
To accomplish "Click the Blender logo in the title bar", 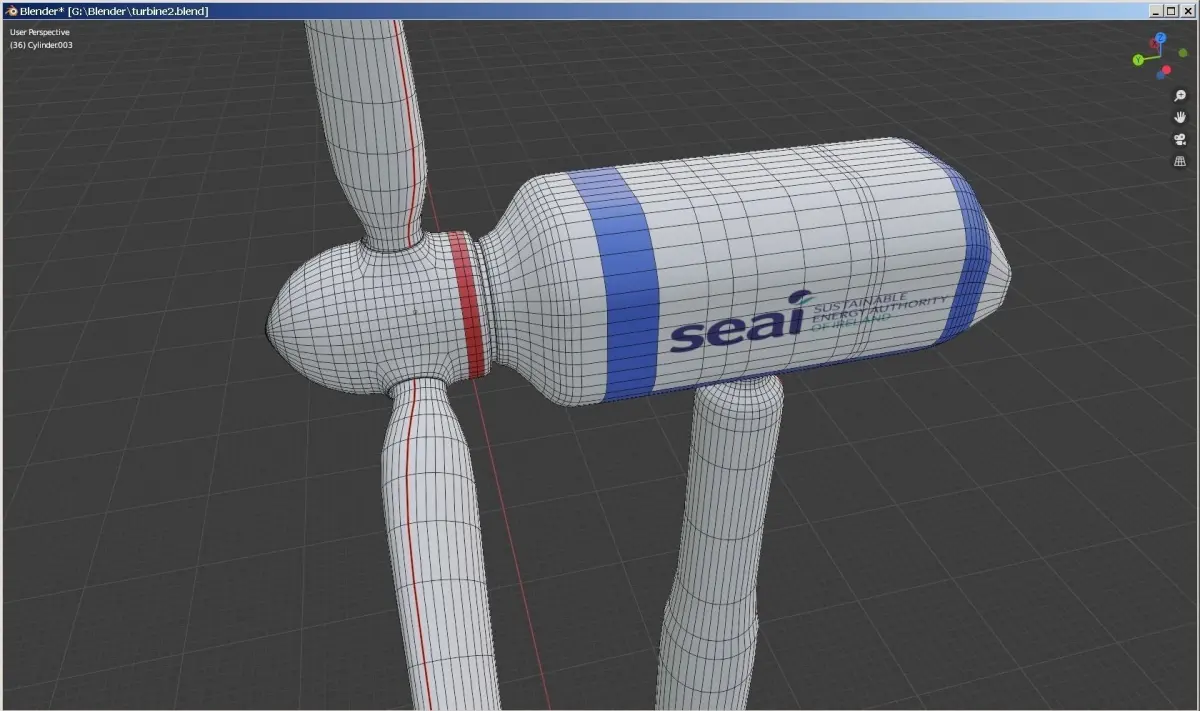I will [12, 10].
